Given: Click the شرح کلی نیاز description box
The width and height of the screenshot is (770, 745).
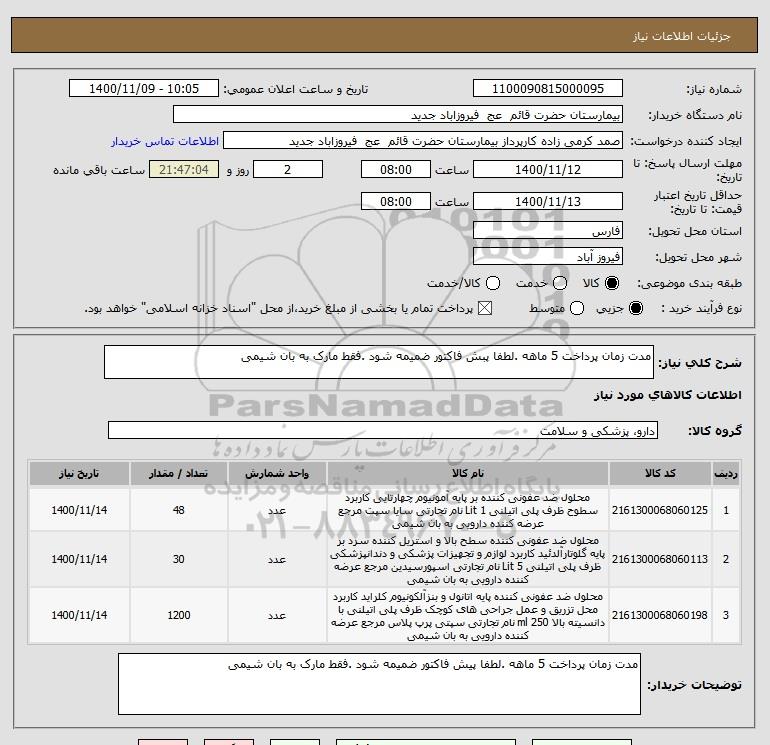Looking at the screenshot, I should (x=379, y=362).
